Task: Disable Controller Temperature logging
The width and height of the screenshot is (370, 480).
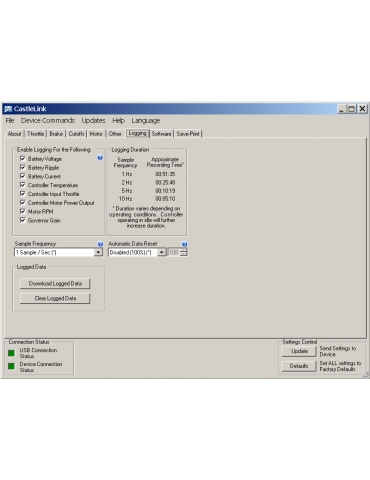Action: click(23, 185)
